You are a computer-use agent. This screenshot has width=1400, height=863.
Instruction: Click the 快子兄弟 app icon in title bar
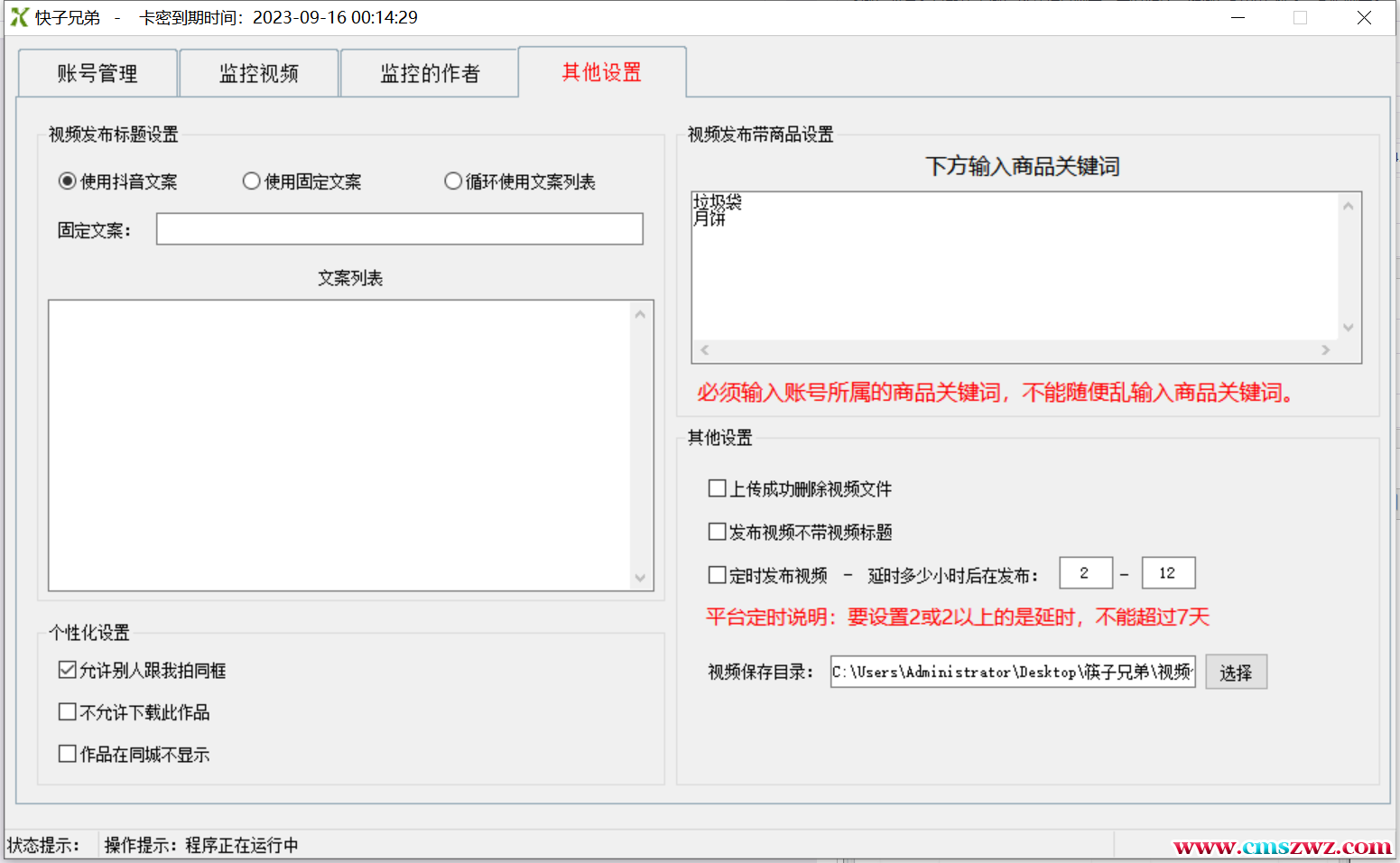coord(19,17)
